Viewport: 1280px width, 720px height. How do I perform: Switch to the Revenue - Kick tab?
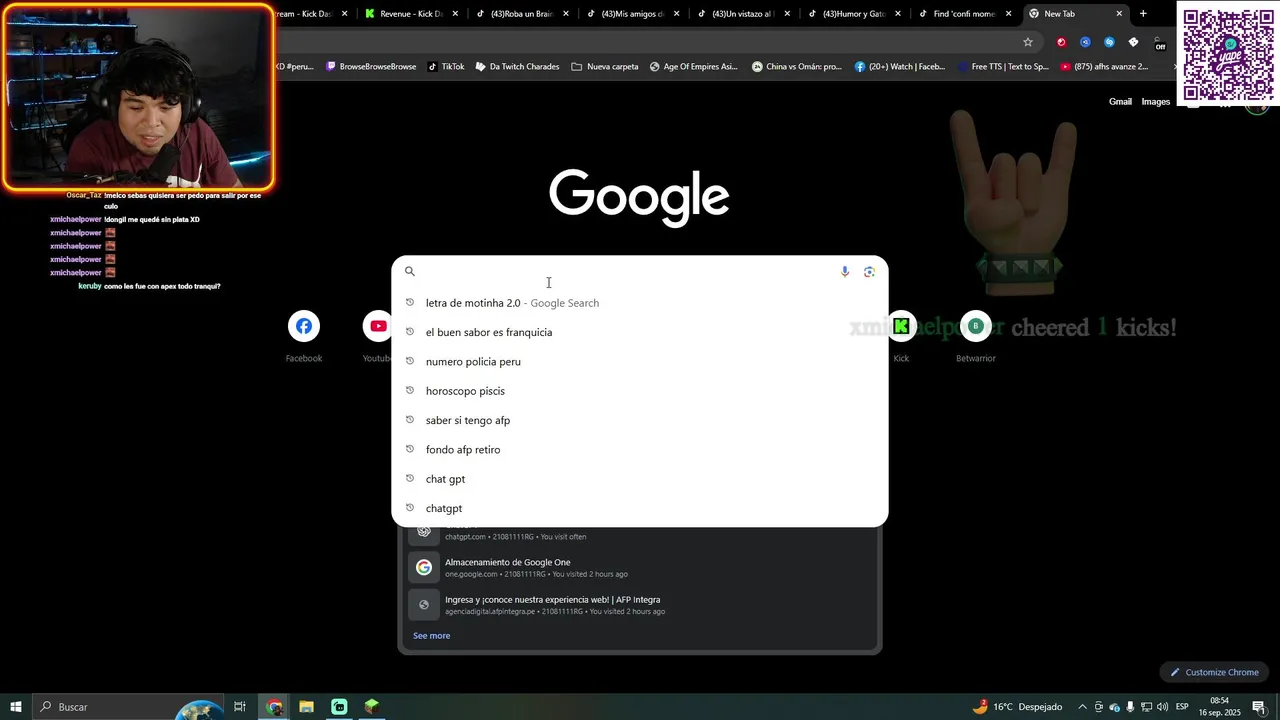(x=410, y=14)
